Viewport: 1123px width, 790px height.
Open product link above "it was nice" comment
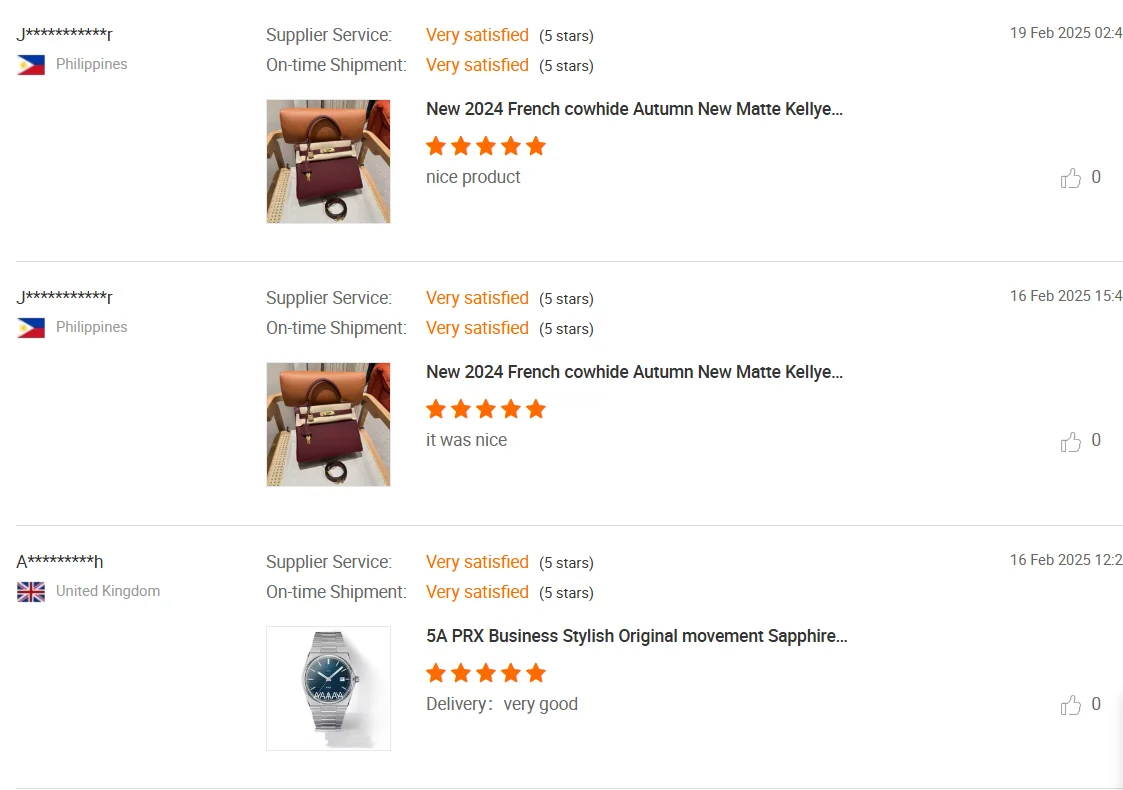click(x=634, y=372)
